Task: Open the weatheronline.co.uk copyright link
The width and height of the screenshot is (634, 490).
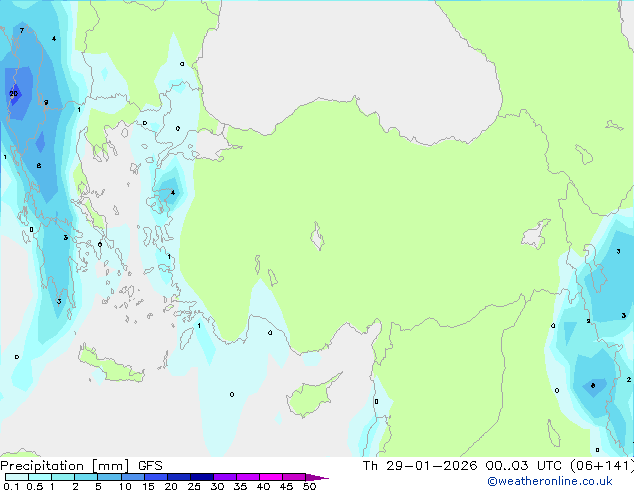Action: [550, 481]
